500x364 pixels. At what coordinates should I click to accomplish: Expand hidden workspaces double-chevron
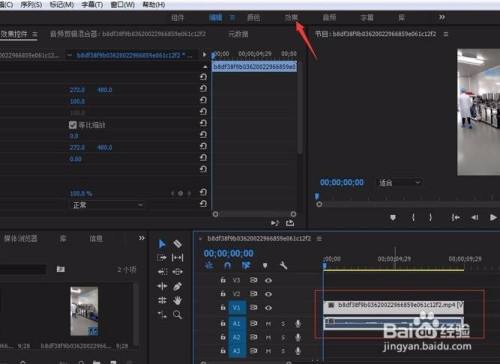click(442, 17)
